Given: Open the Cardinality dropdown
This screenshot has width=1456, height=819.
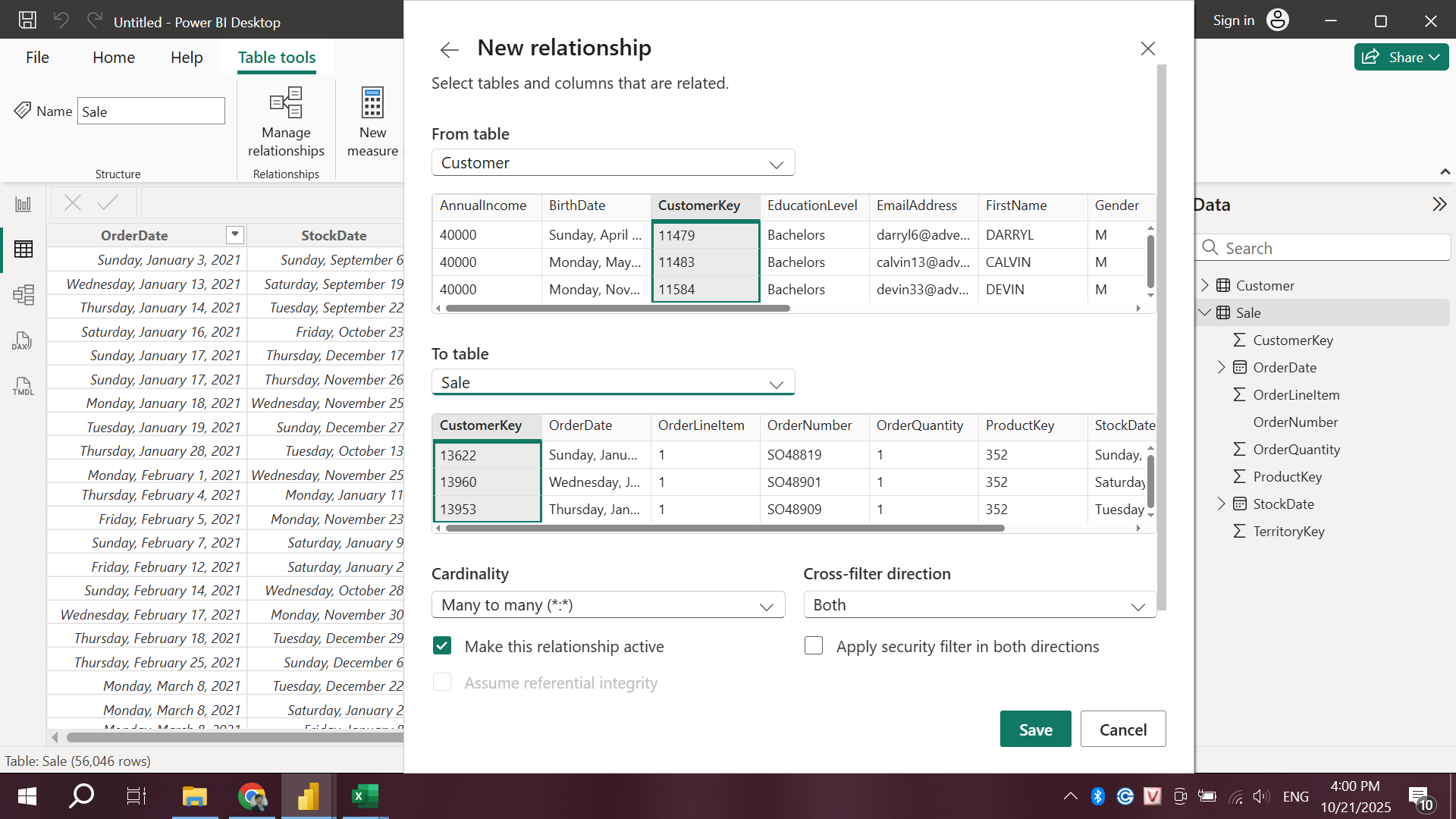Looking at the screenshot, I should [607, 605].
